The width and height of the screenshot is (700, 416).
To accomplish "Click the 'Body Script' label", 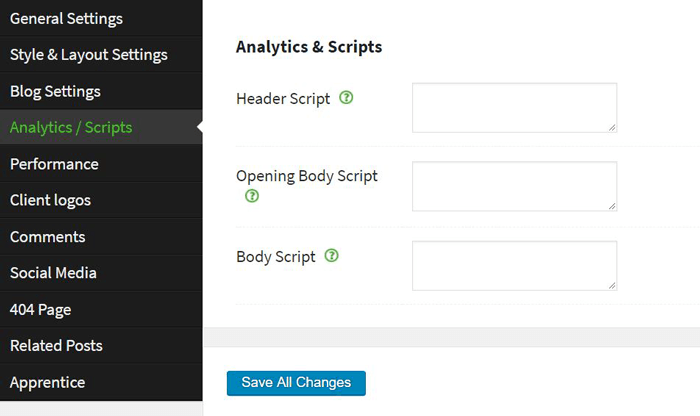I will (275, 257).
